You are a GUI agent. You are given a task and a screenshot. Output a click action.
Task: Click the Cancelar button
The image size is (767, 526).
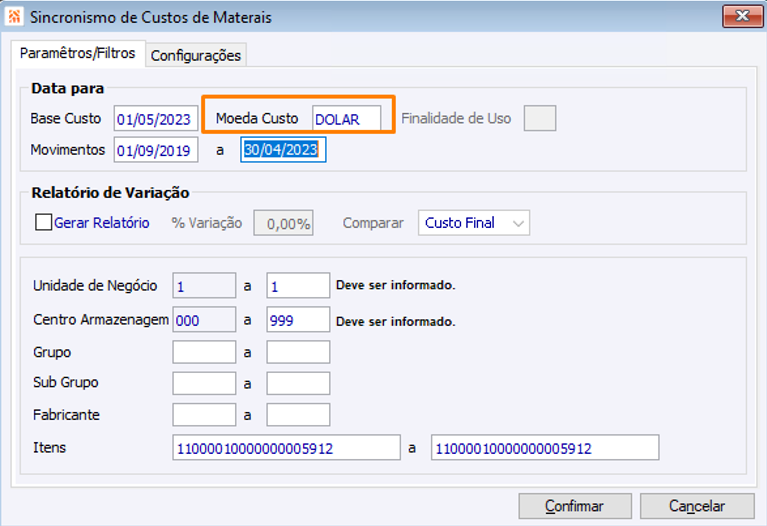(x=697, y=505)
